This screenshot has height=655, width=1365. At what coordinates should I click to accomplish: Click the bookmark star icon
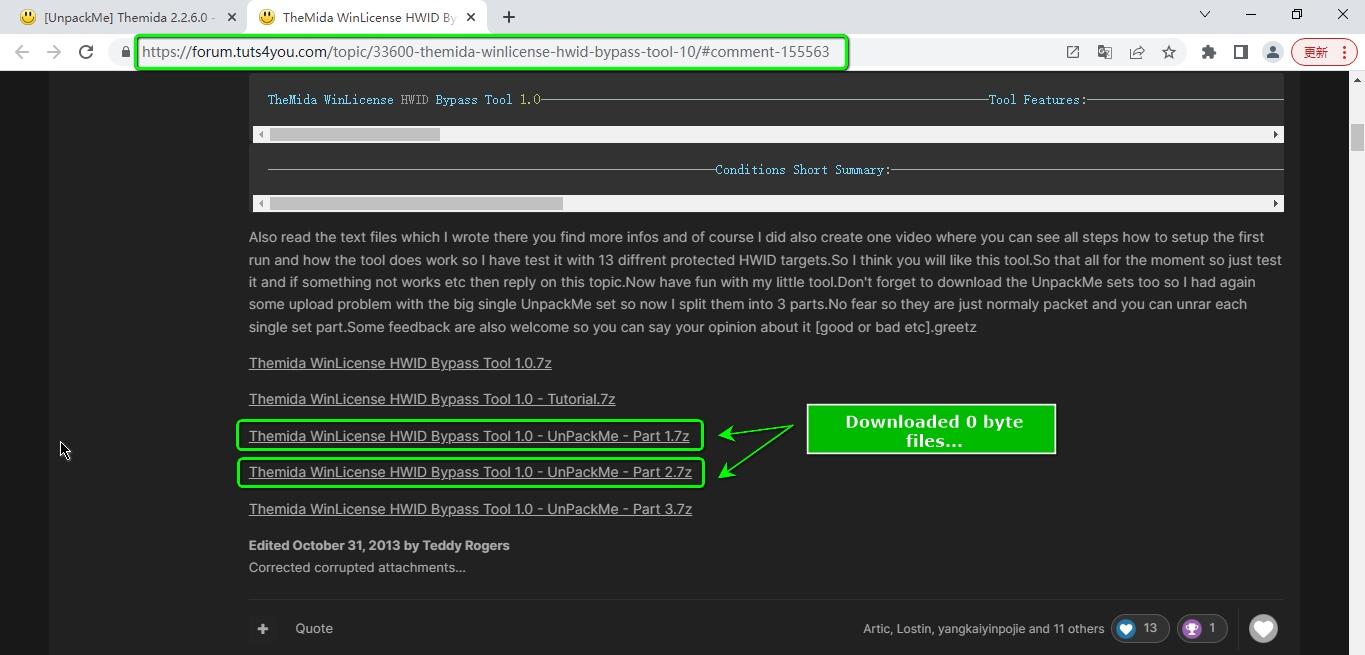(x=1168, y=52)
